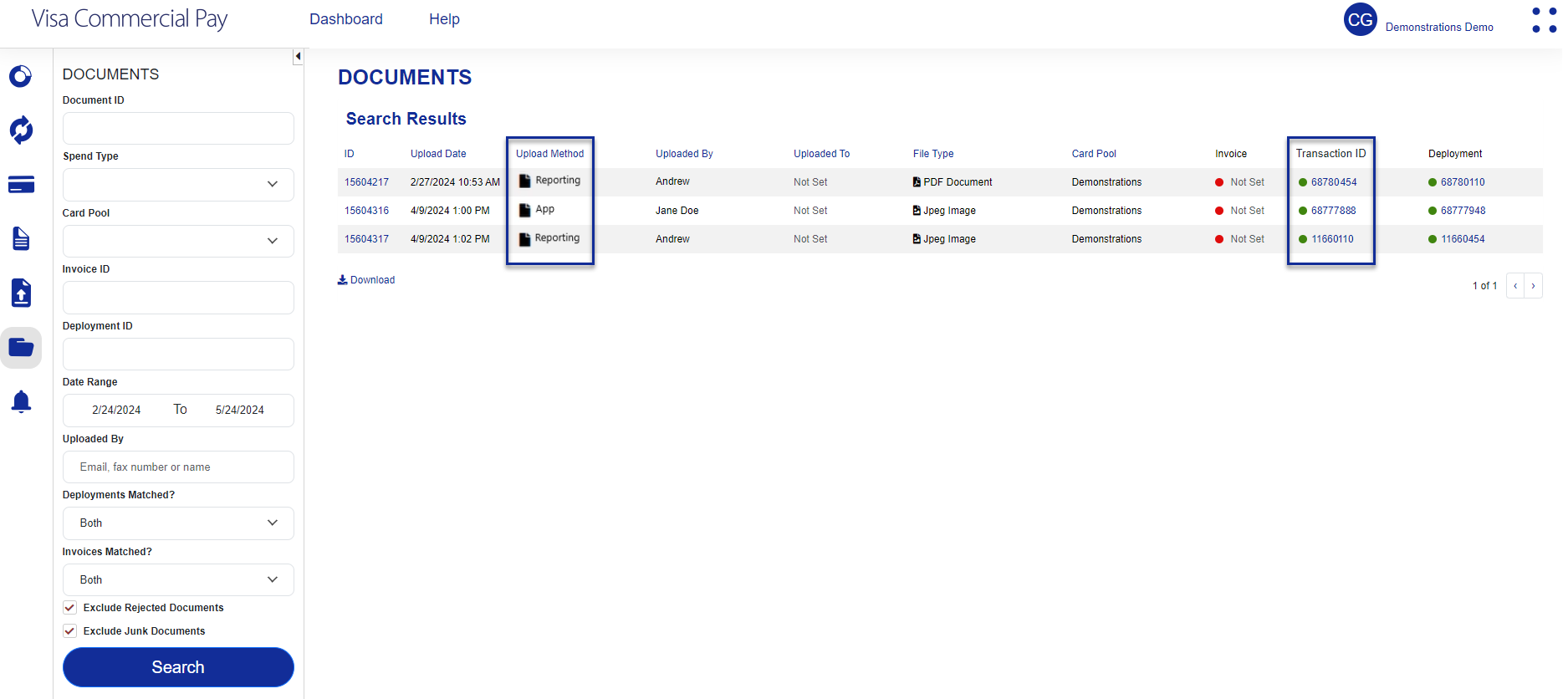The image size is (1568, 699).
Task: Sort by Upload Date column header
Action: click(x=438, y=154)
